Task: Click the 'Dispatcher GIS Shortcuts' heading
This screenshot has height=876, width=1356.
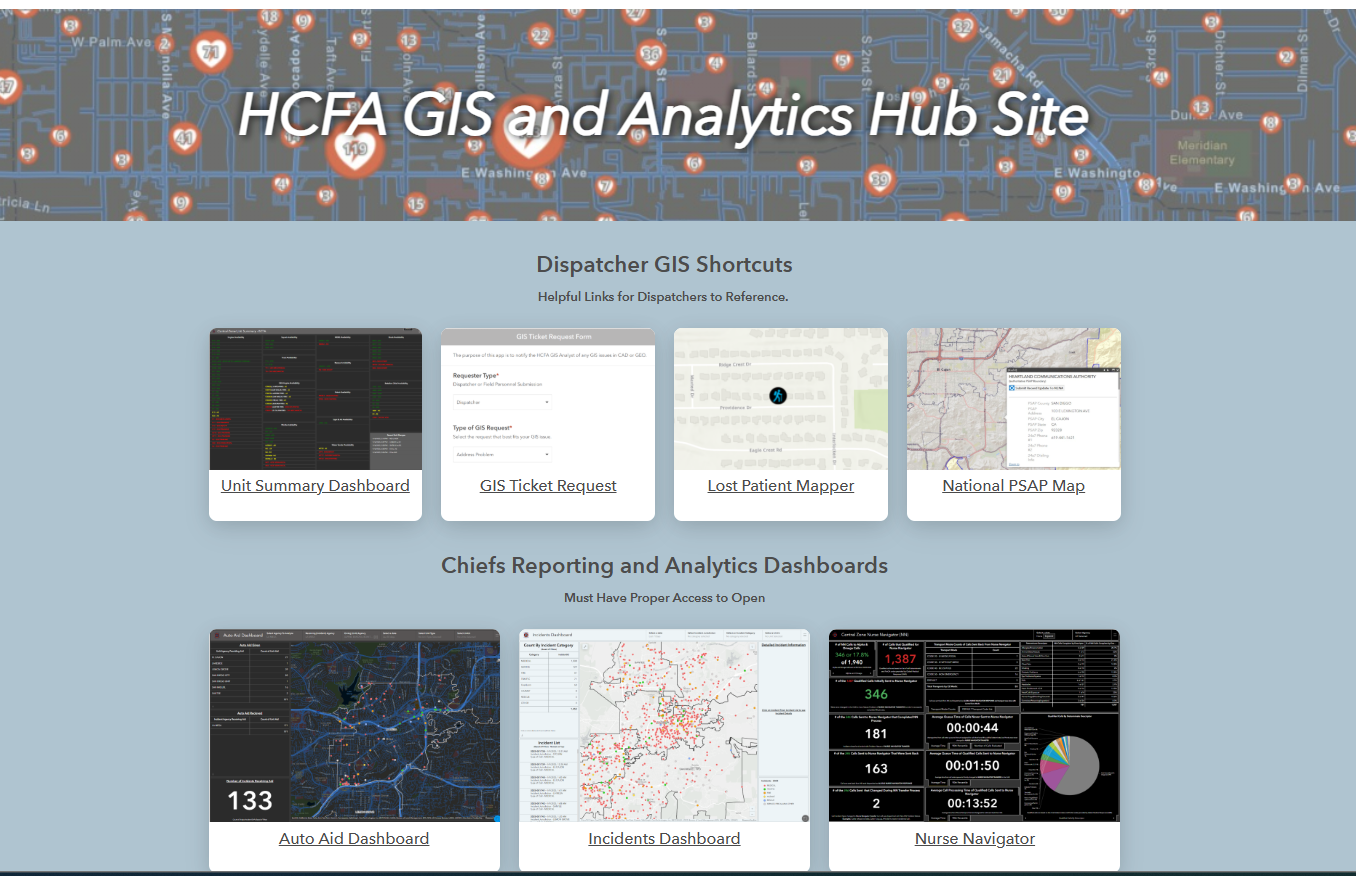Action: click(664, 265)
